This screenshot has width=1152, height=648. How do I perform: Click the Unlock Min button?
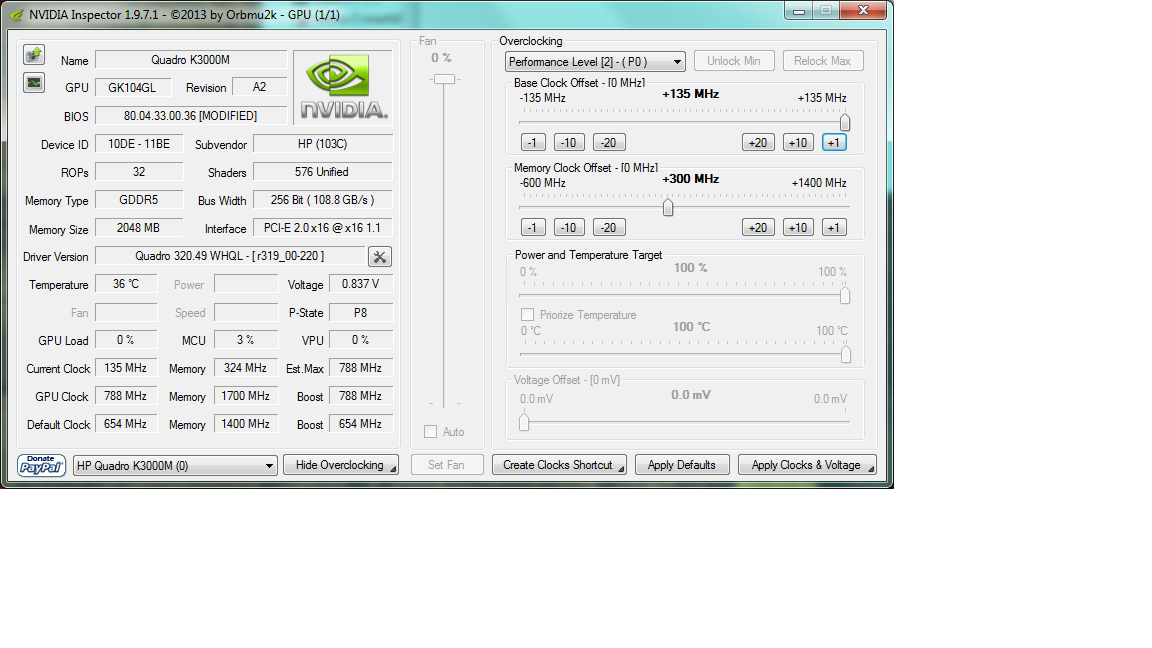(x=734, y=61)
